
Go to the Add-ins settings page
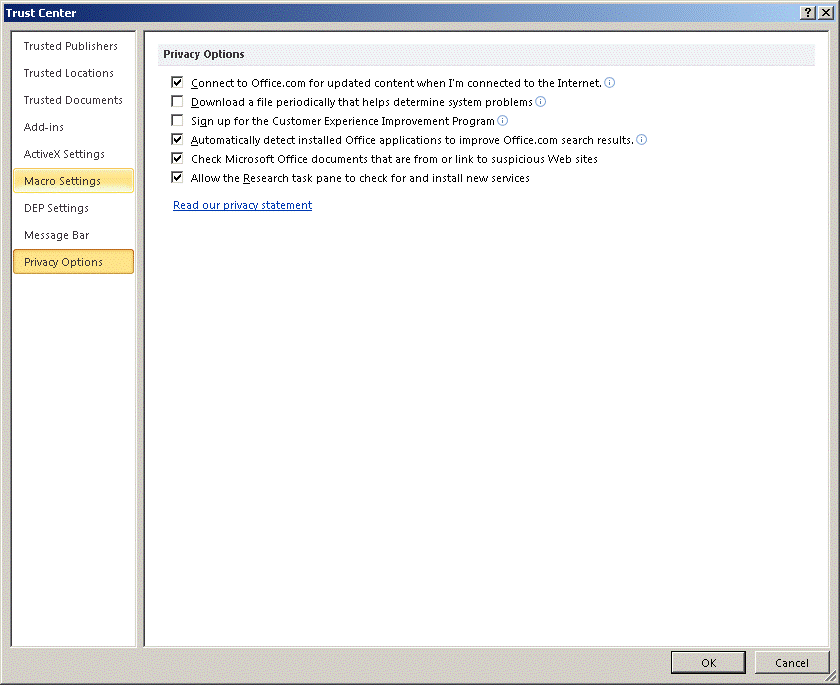[x=44, y=127]
